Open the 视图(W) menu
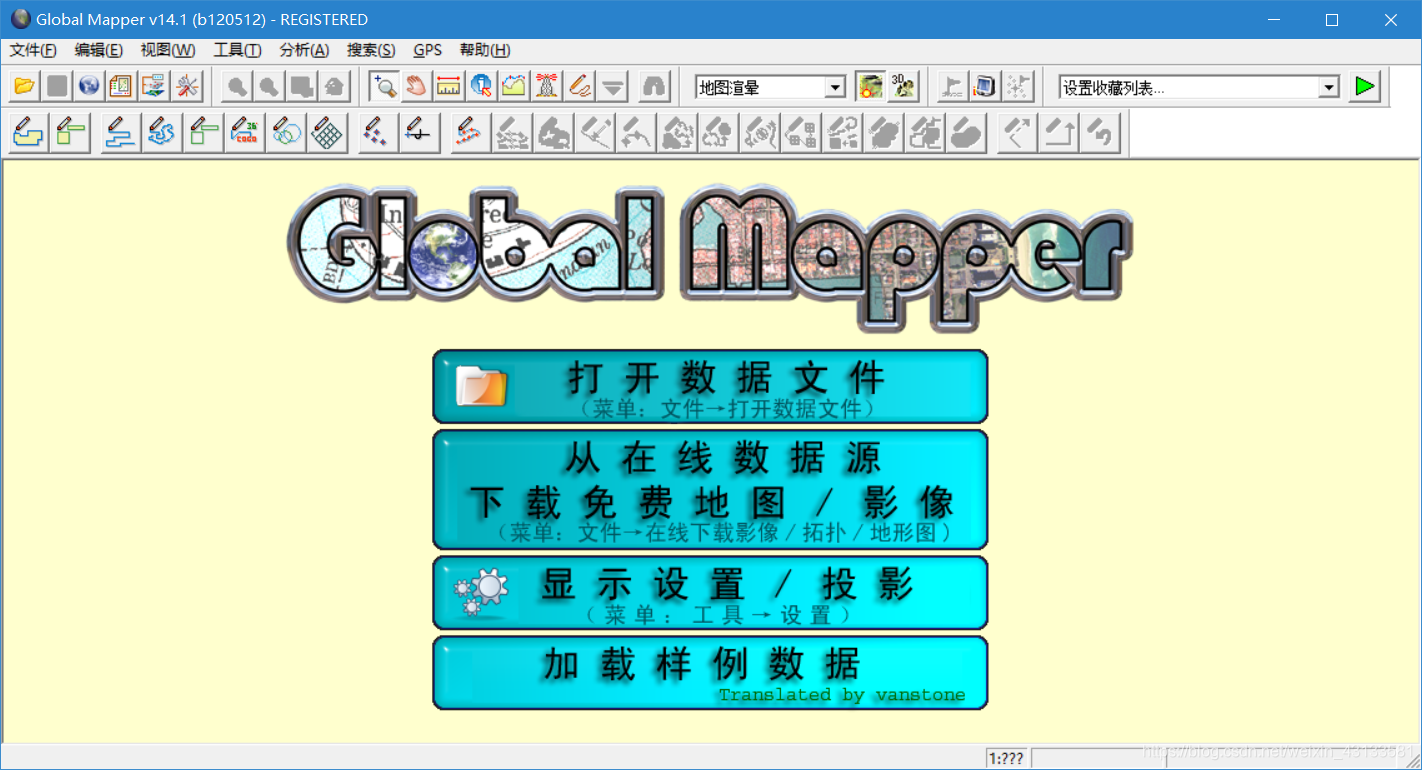Viewport: 1422px width, 770px height. [x=168, y=50]
